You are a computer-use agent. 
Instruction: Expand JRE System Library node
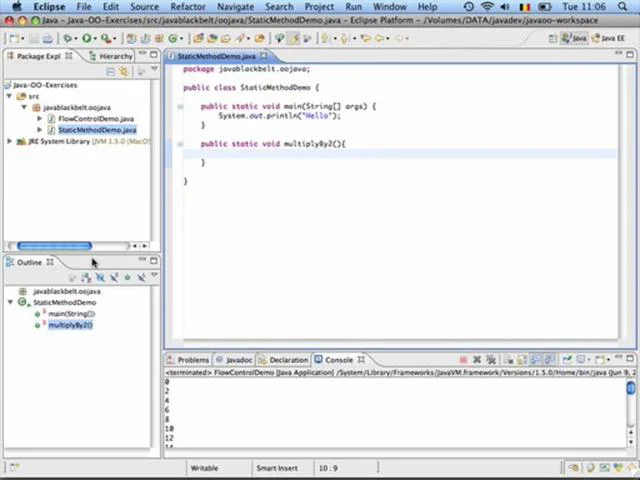9,141
